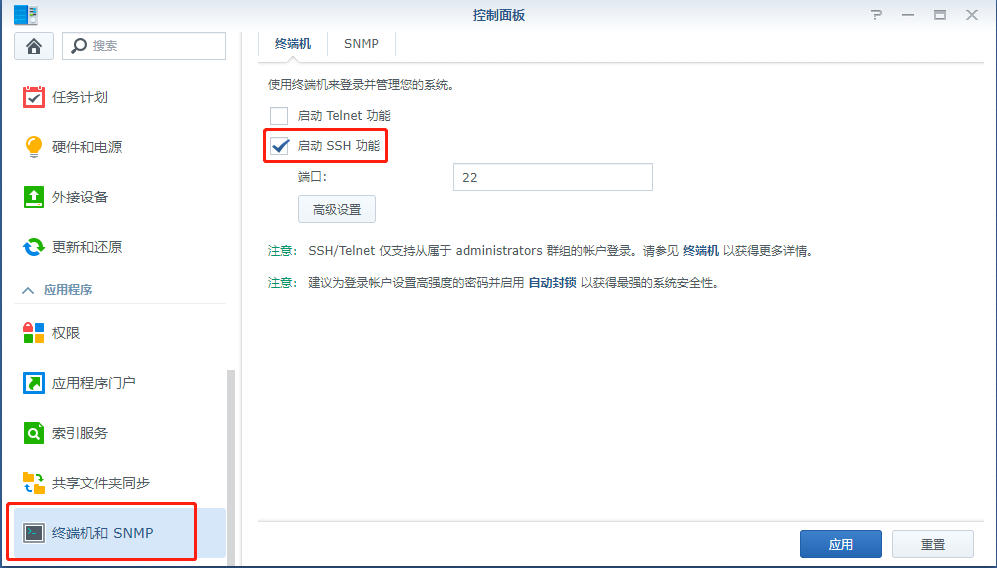The image size is (997, 568).
Task: Switch to the 终端机 tab
Action: 293,44
